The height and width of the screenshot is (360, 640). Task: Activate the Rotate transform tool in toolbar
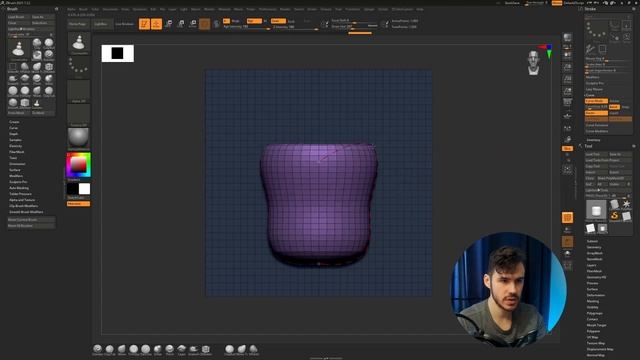point(193,24)
